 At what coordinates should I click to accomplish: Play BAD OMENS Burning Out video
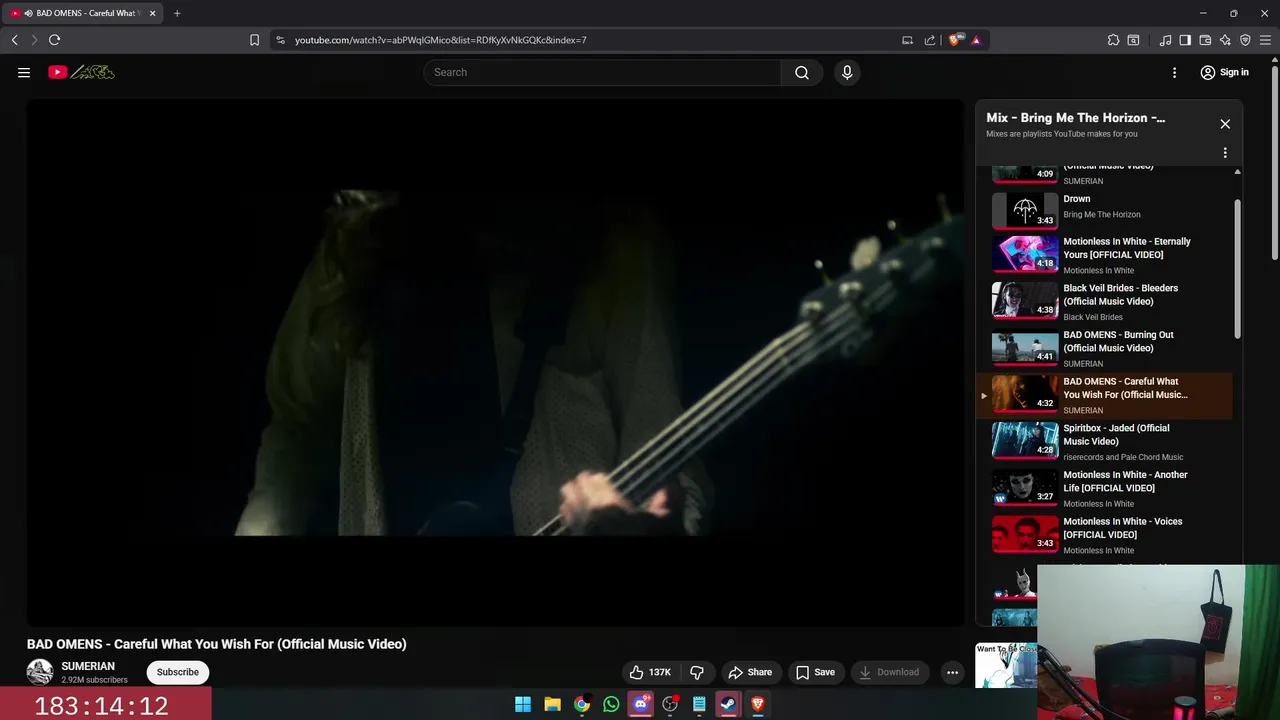pyautogui.click(x=1106, y=348)
